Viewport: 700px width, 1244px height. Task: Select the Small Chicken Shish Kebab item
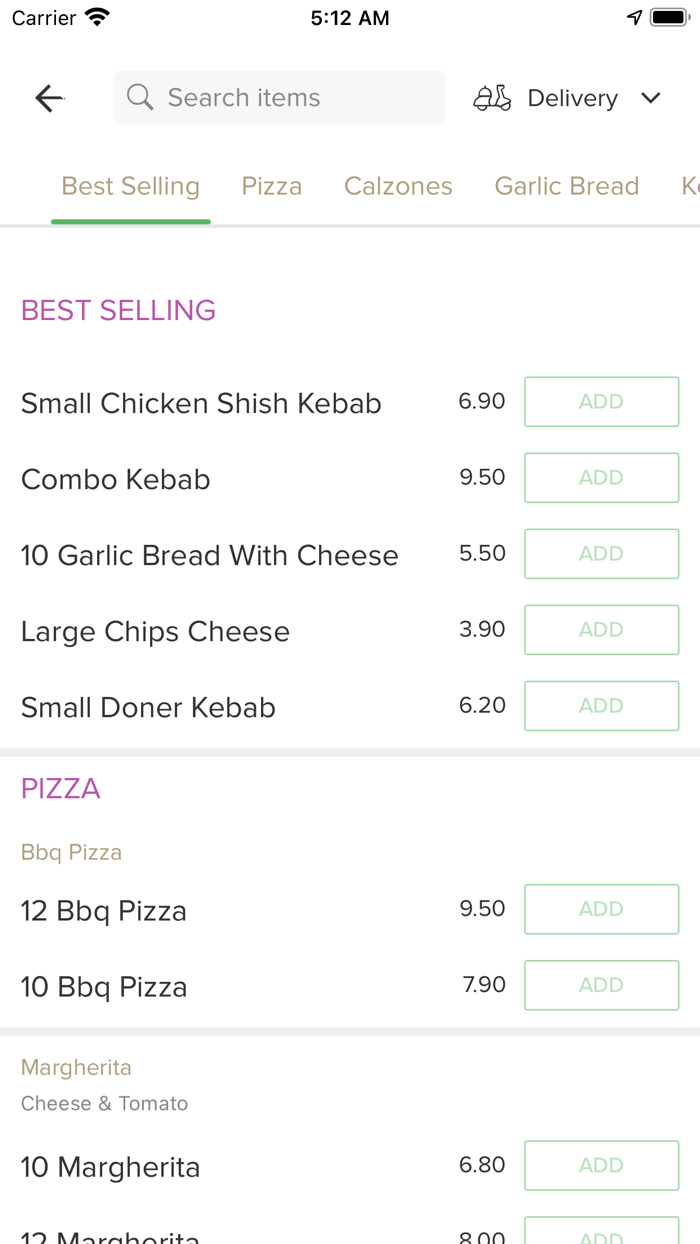tap(200, 402)
